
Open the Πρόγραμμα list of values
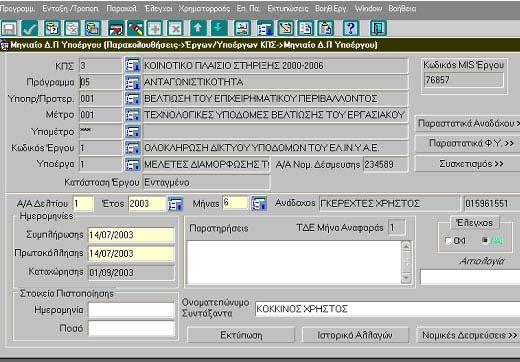click(x=132, y=82)
